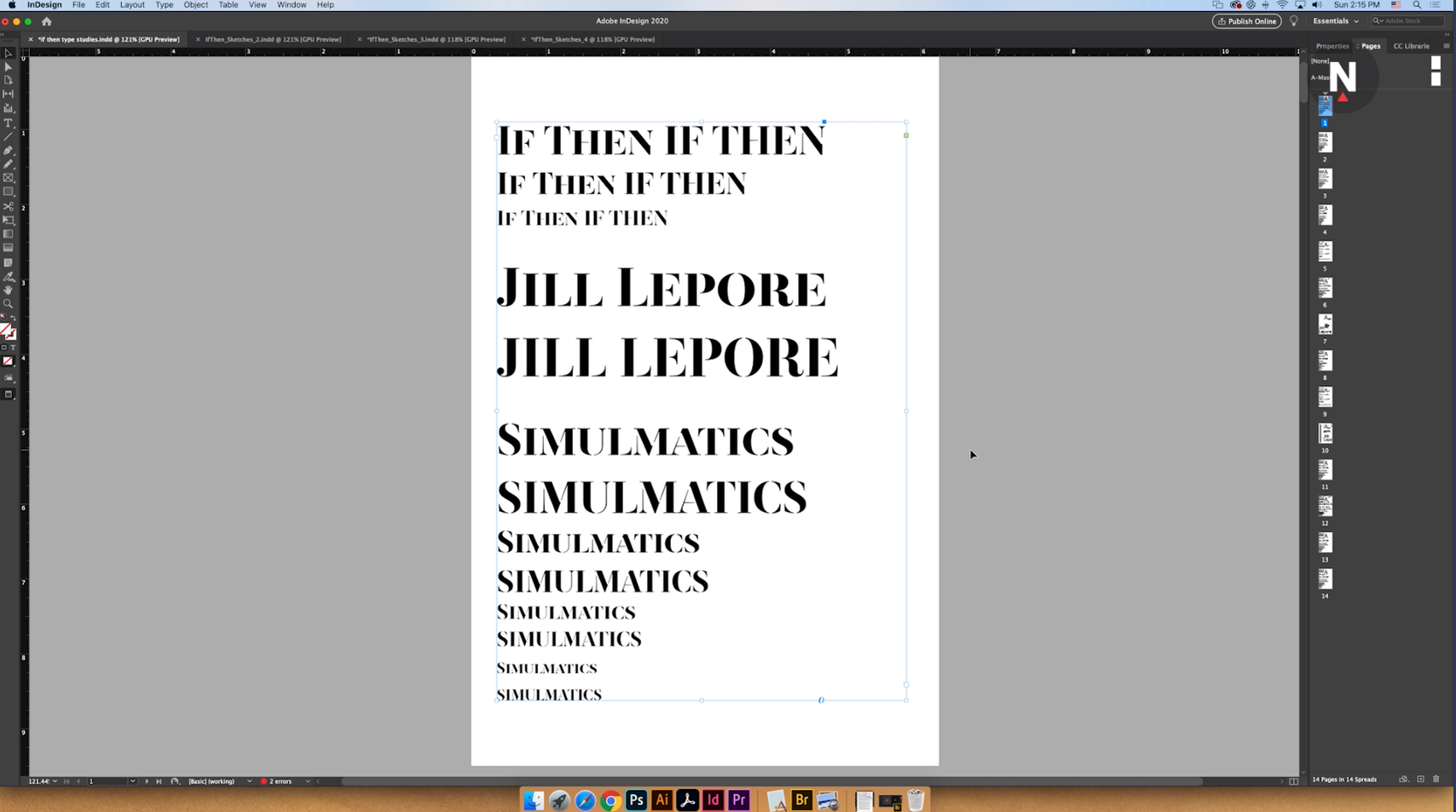Select the Line tool
This screenshot has width=1456, height=812.
point(9,136)
